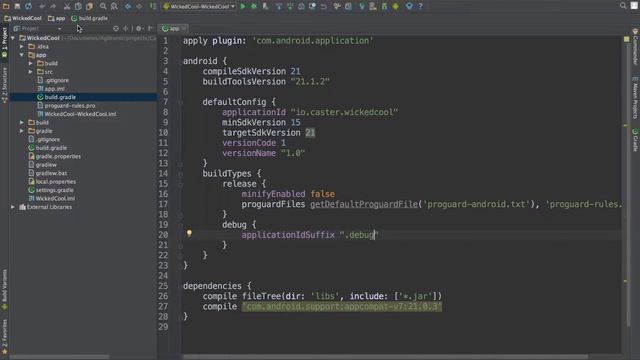The image size is (640, 360).
Task: Expand the root-level build folder
Action: coord(22,122)
